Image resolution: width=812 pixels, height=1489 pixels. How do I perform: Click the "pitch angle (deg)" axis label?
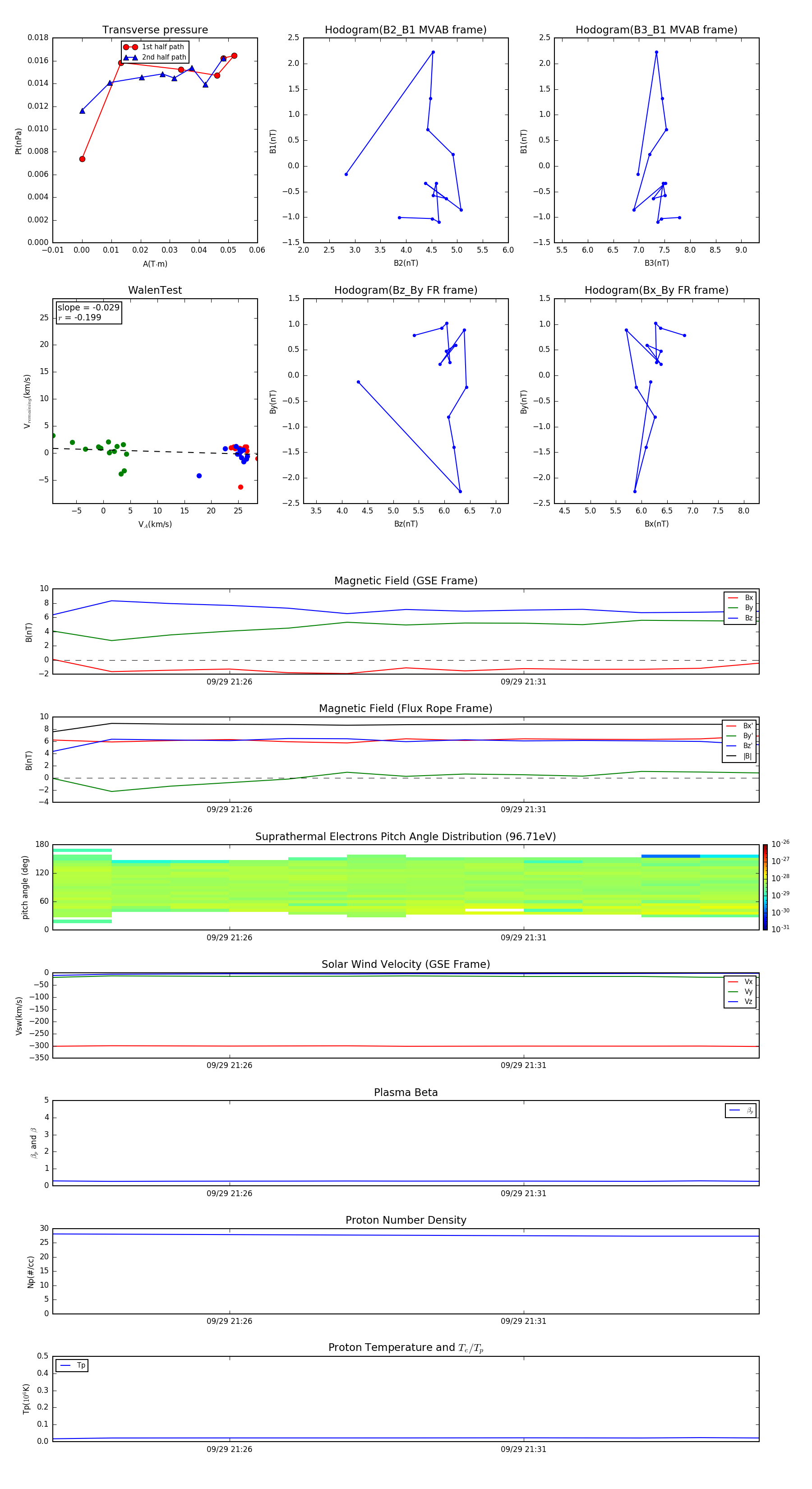tap(25, 887)
